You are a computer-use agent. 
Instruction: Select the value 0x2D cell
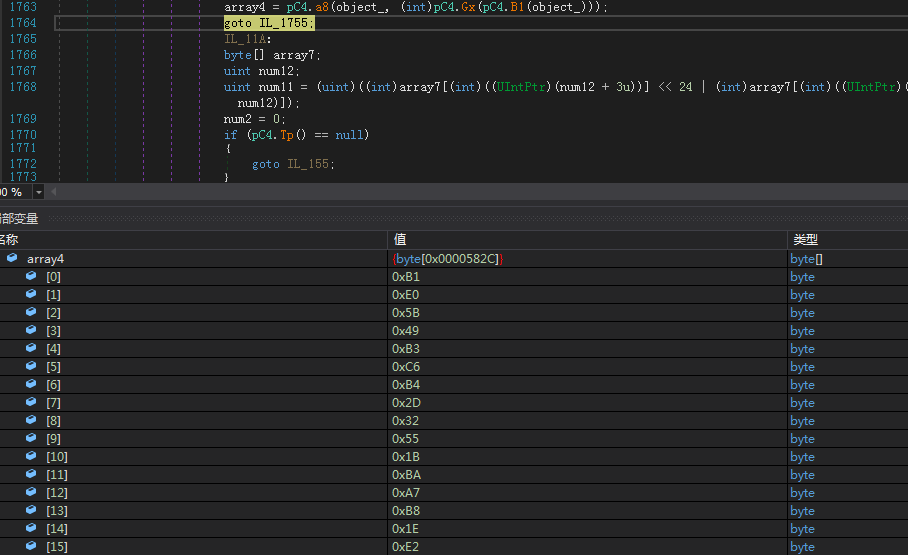point(587,403)
